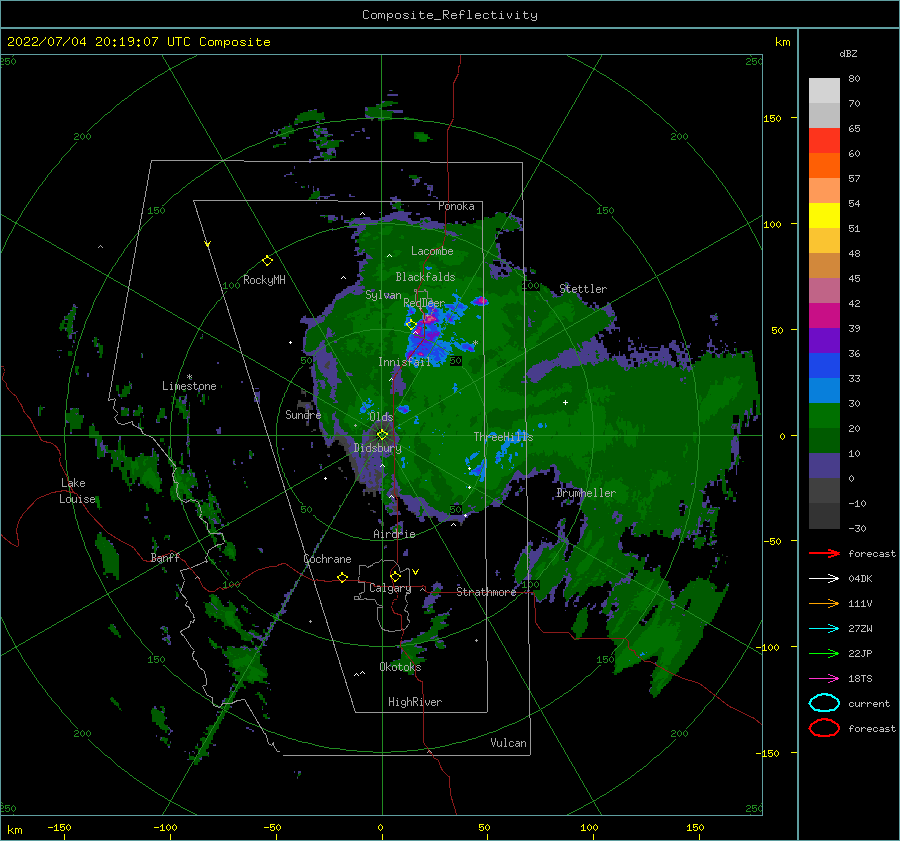
Task: Pick the bright green 20-30 dBZ swatch
Action: 824,415
